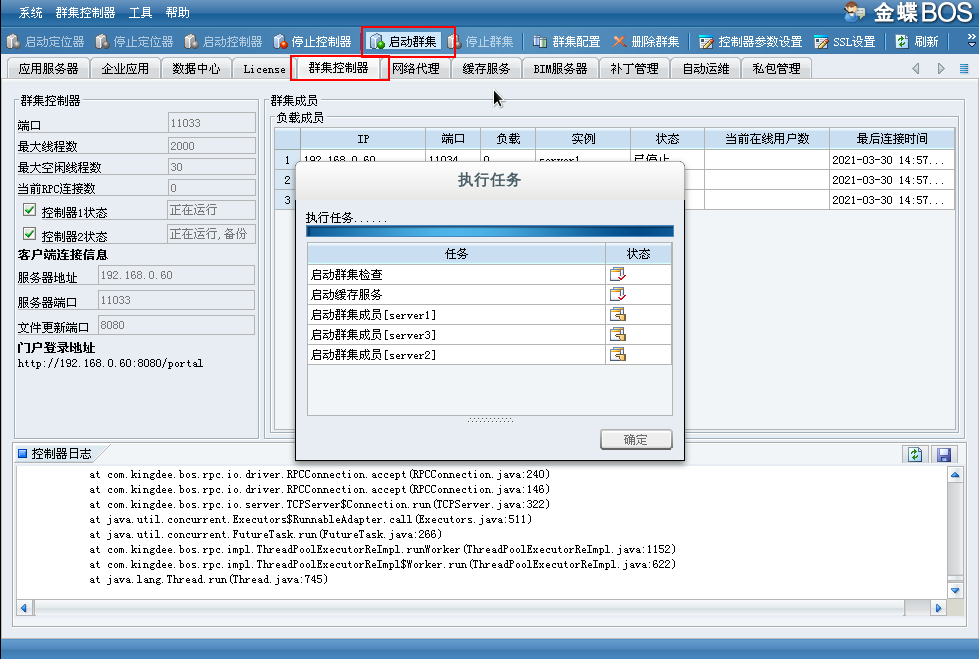Switch to the 数据中心 tab
The height and width of the screenshot is (659, 979).
(x=196, y=68)
